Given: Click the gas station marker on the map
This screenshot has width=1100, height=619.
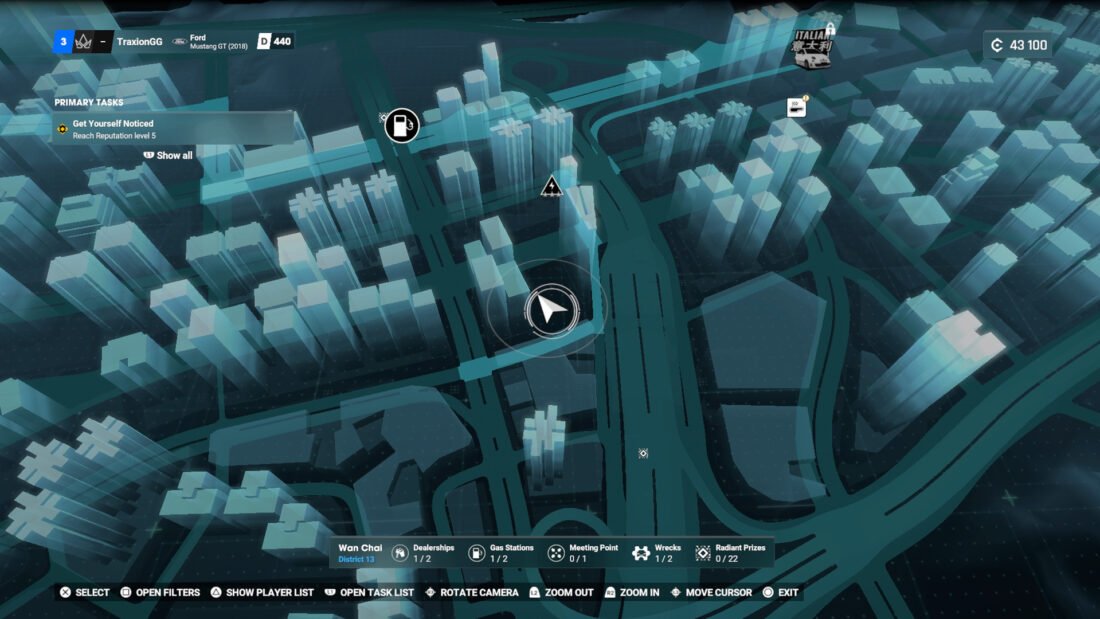Looking at the screenshot, I should coord(401,125).
